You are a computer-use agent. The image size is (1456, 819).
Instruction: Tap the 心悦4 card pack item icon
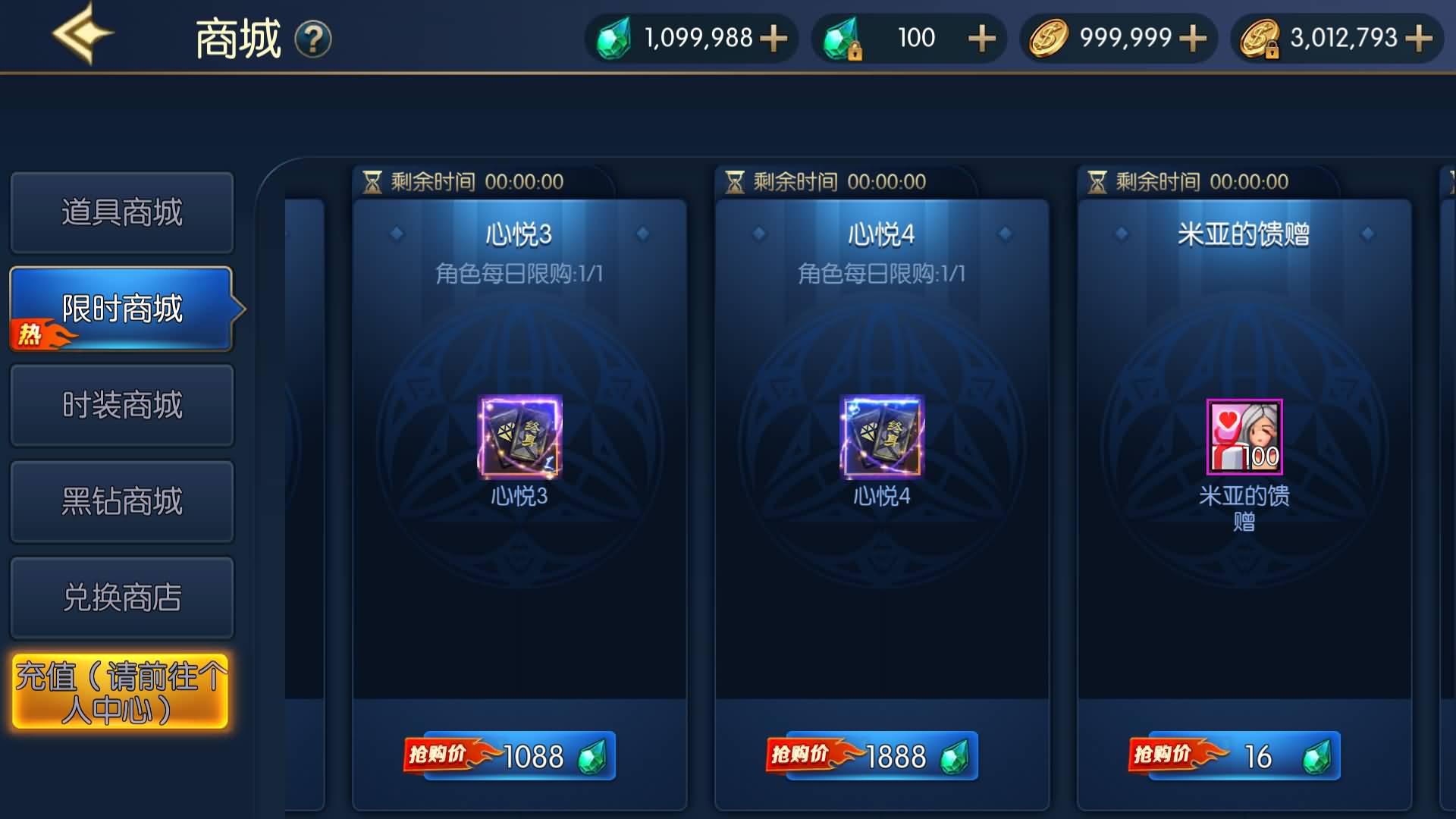[x=882, y=437]
